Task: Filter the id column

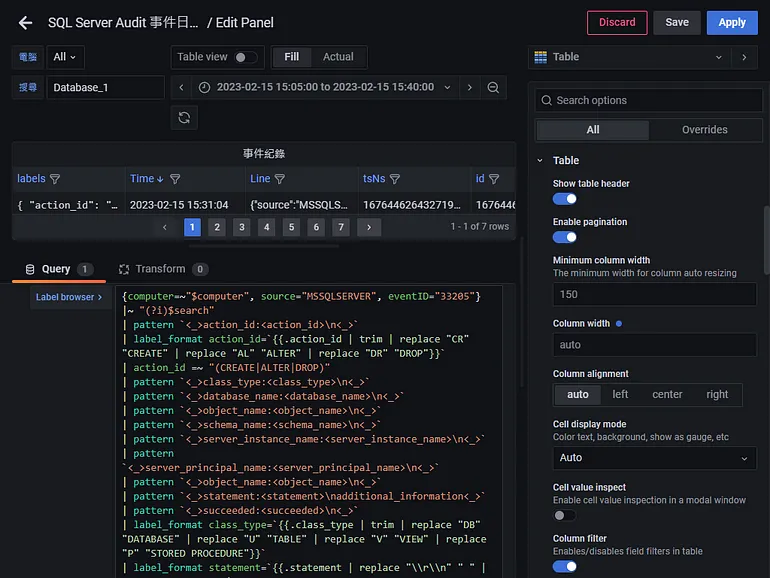Action: tap(494, 179)
